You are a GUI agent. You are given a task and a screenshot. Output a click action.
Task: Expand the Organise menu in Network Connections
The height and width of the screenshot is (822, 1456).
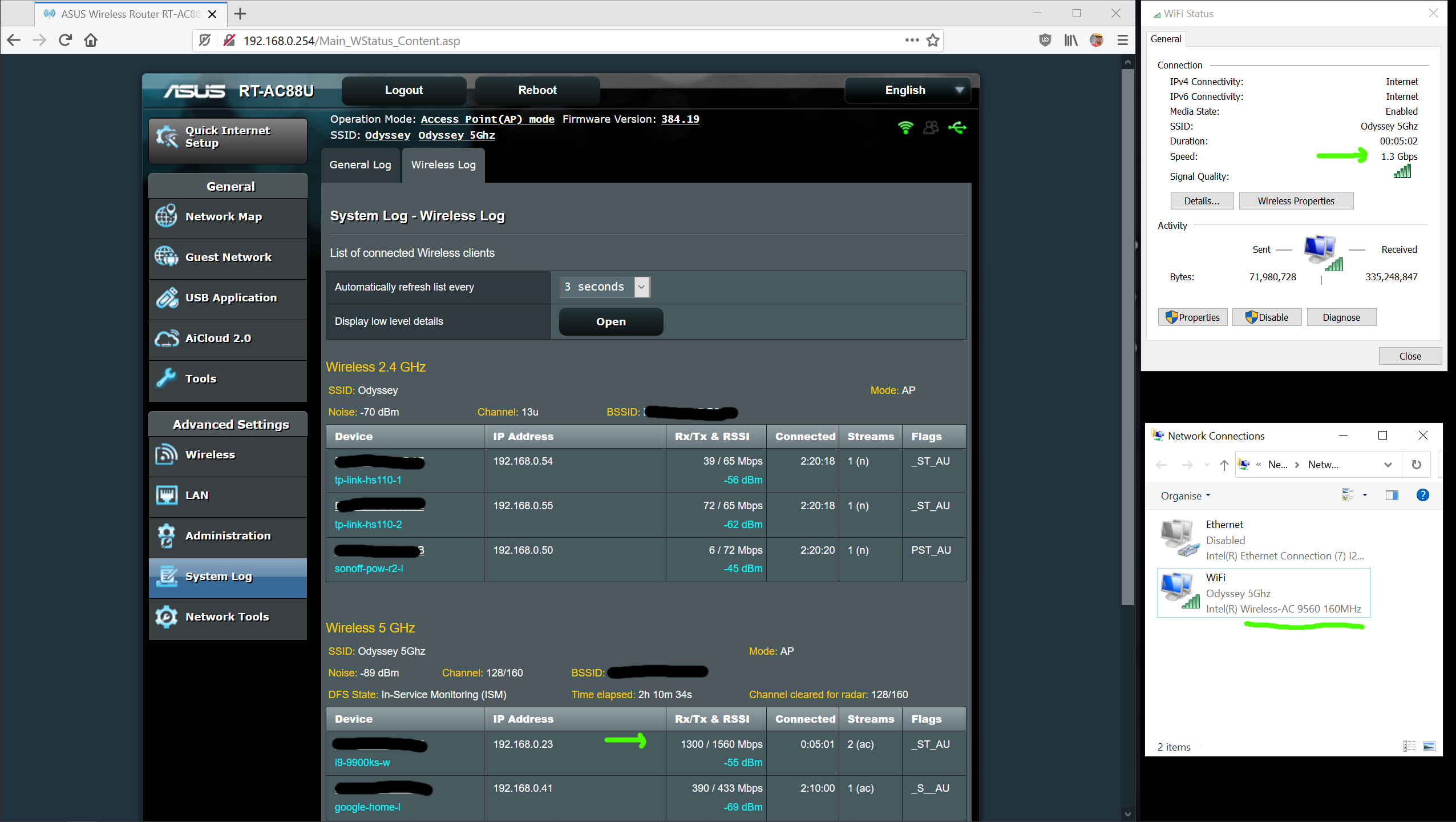tap(1185, 495)
